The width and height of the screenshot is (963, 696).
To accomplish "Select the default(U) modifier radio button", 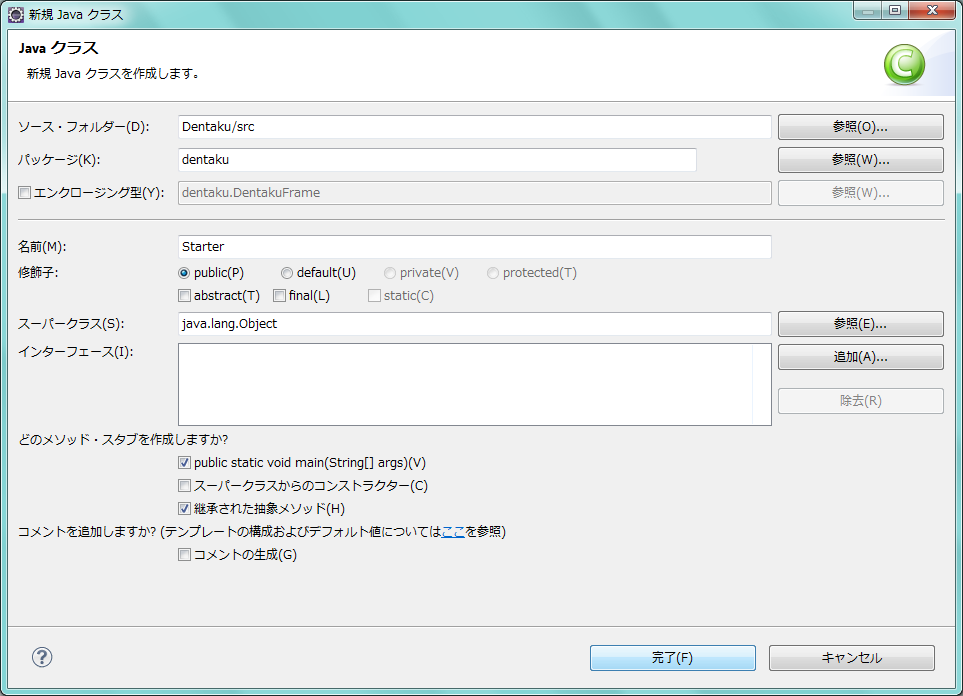I will point(287,273).
